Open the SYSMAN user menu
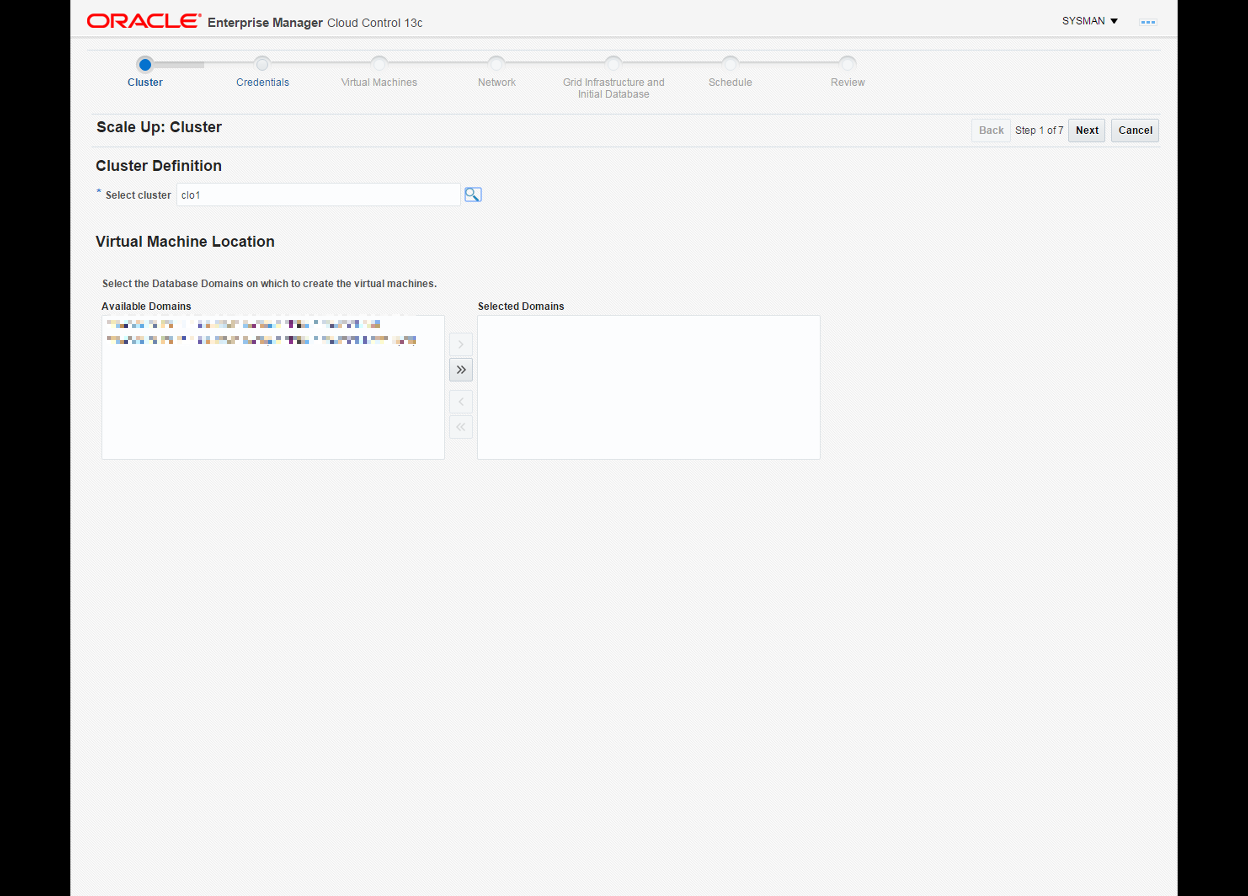Viewport: 1248px width, 896px height. [x=1090, y=21]
